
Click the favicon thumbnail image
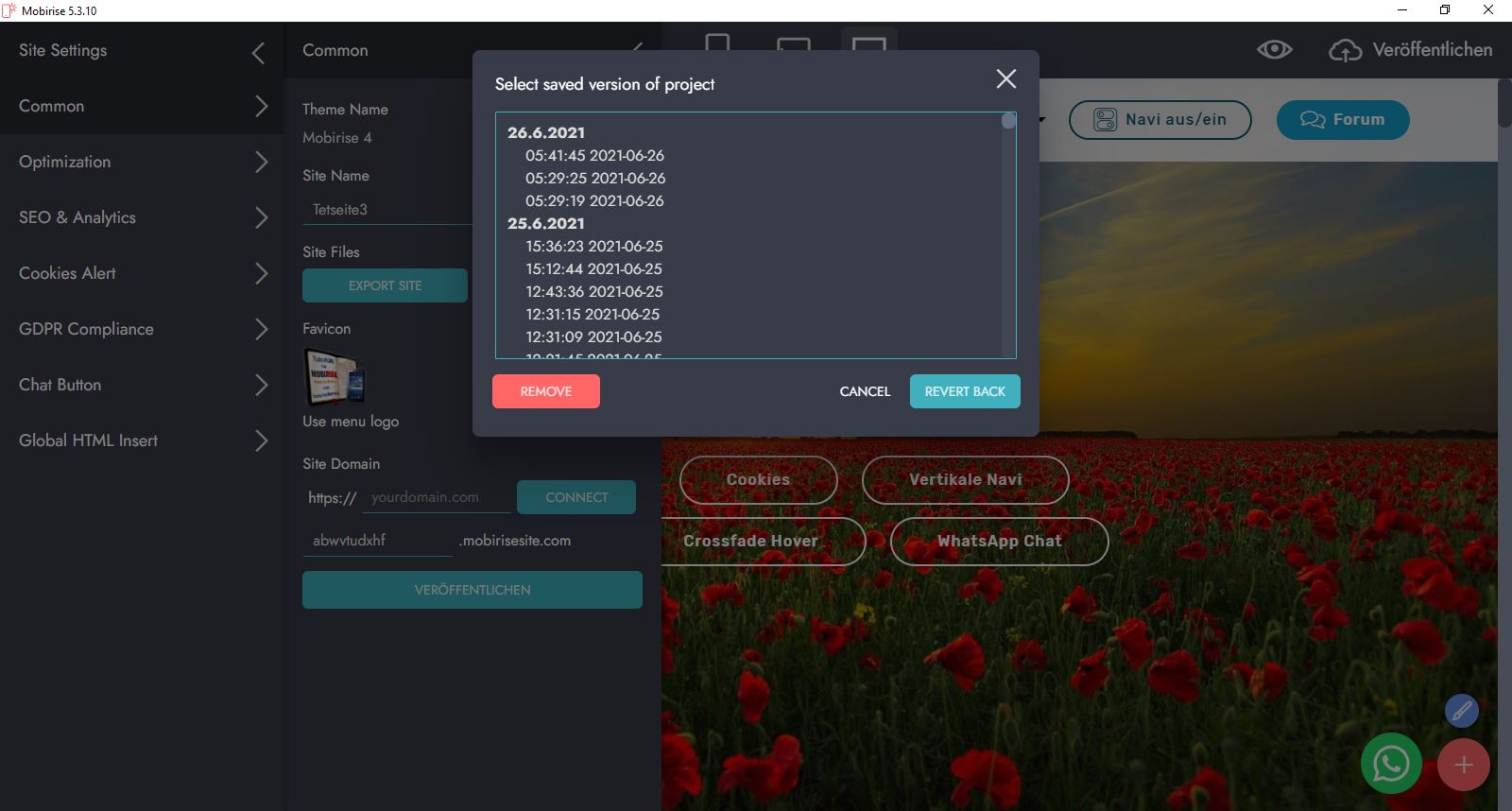[334, 376]
